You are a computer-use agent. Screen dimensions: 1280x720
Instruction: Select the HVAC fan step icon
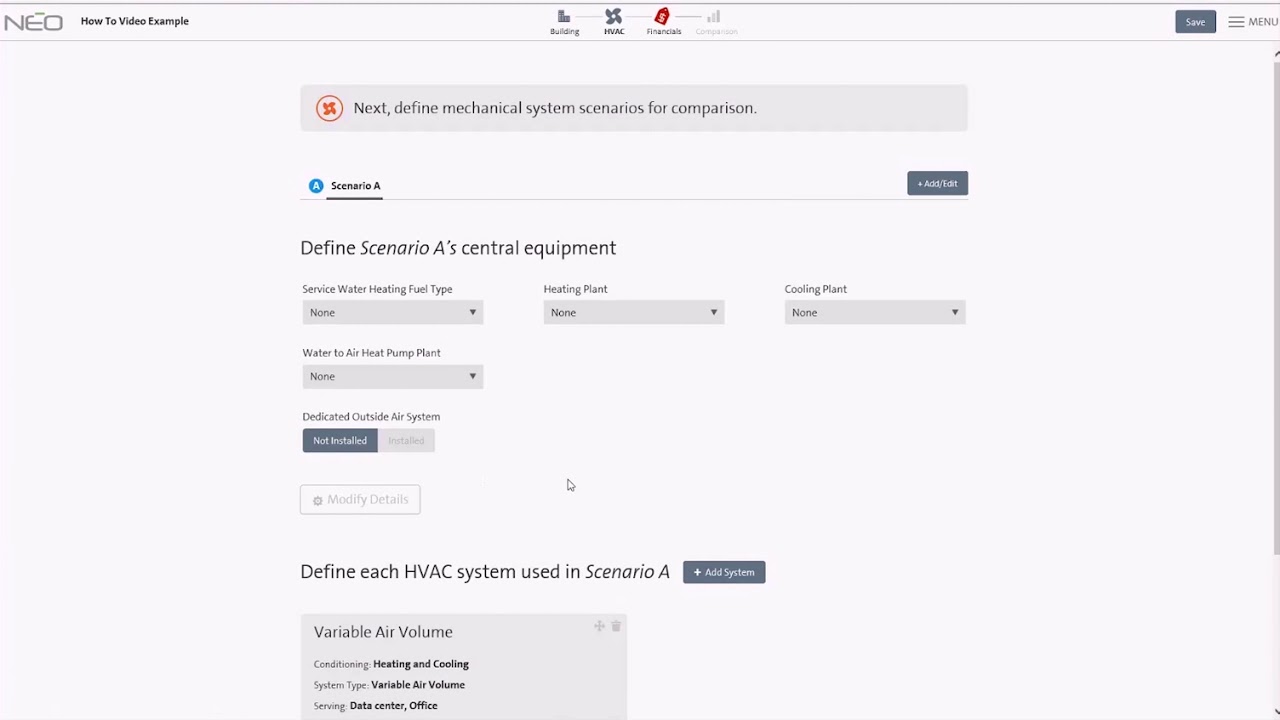pos(614,16)
